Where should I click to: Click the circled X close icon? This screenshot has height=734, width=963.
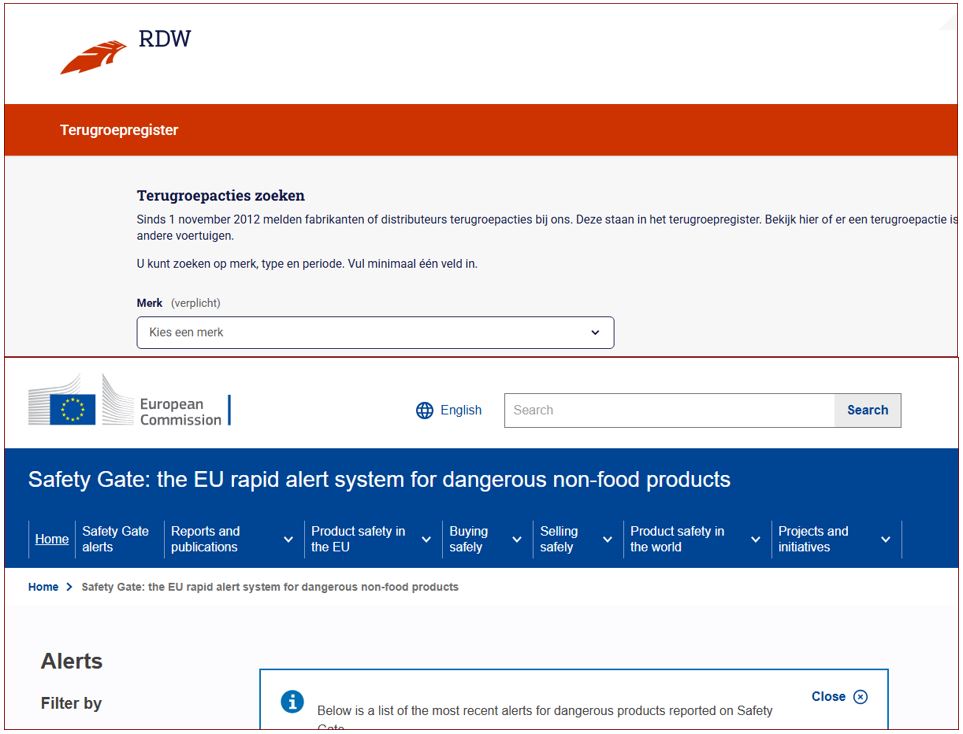[x=860, y=697]
